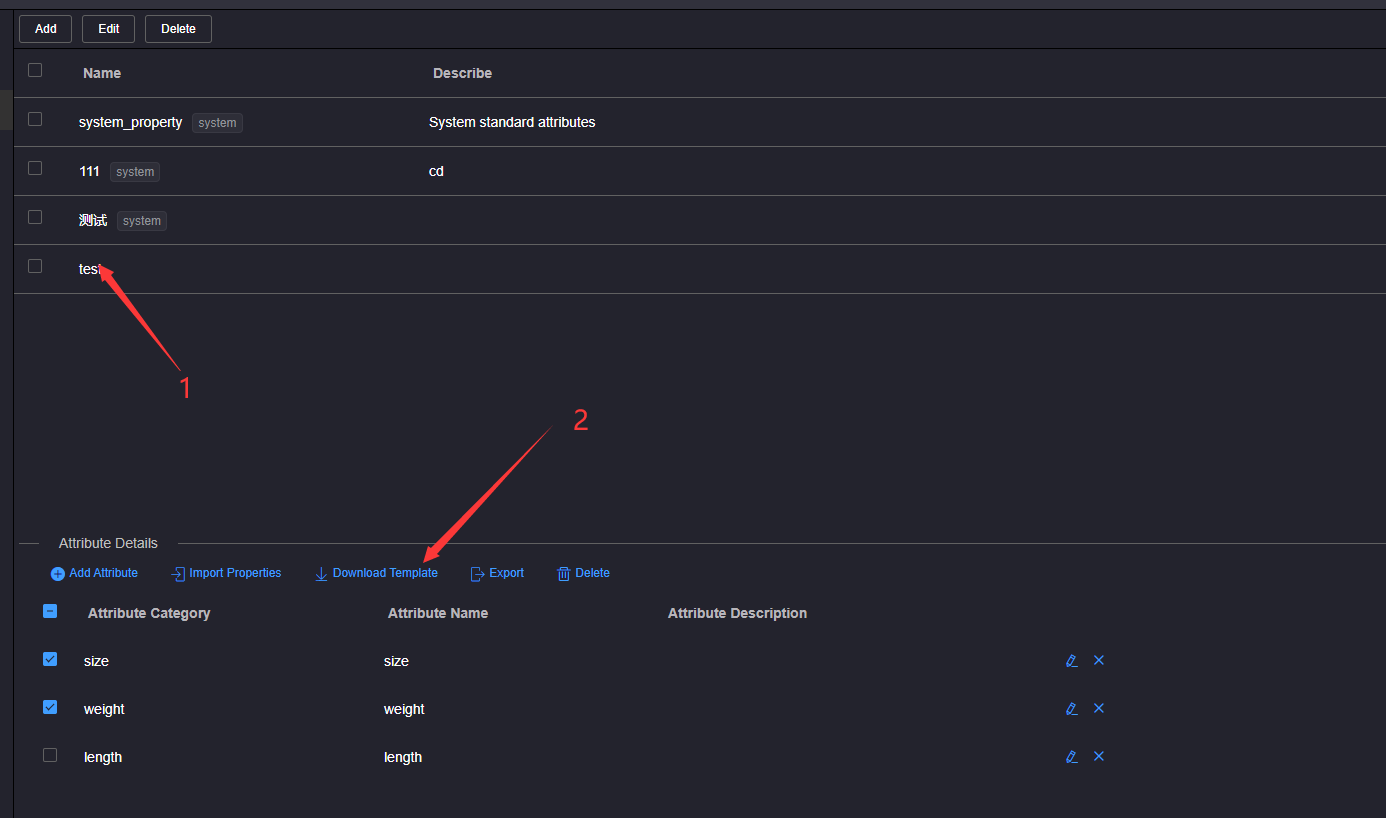This screenshot has height=818, width=1386.
Task: Remove the length attribute with X icon
Action: [x=1099, y=757]
